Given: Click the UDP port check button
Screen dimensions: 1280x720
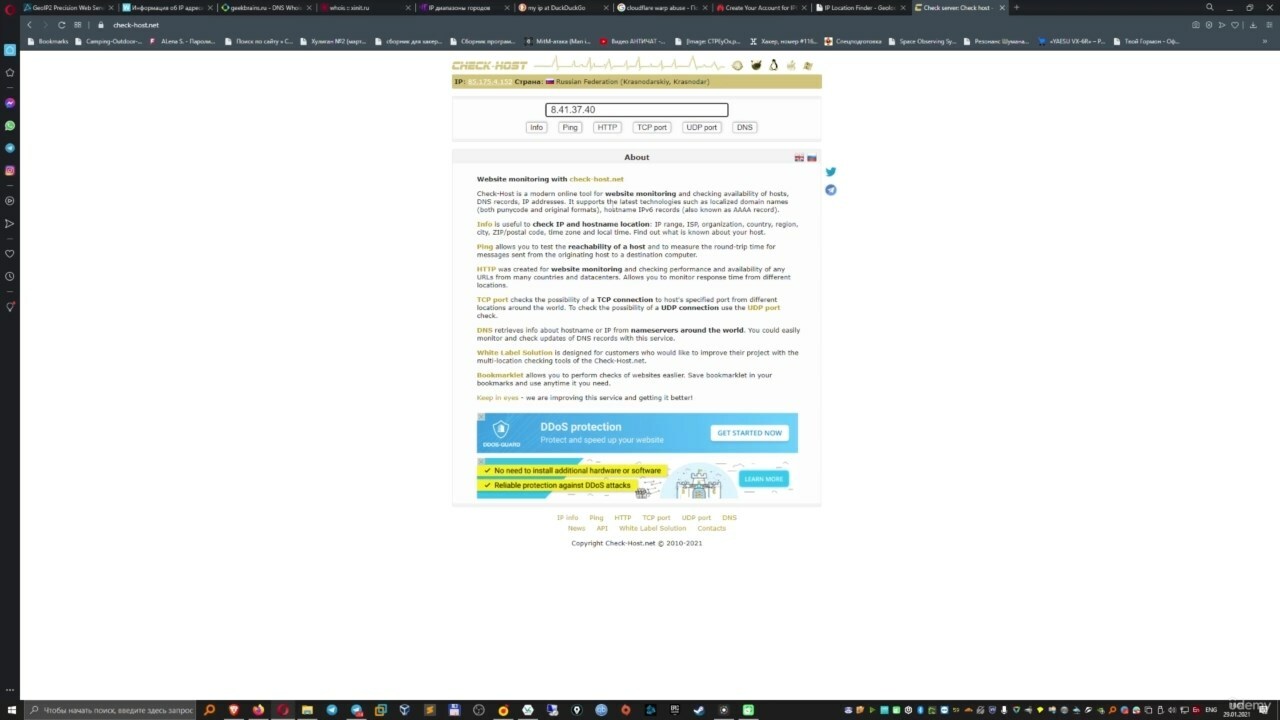Looking at the screenshot, I should [701, 127].
